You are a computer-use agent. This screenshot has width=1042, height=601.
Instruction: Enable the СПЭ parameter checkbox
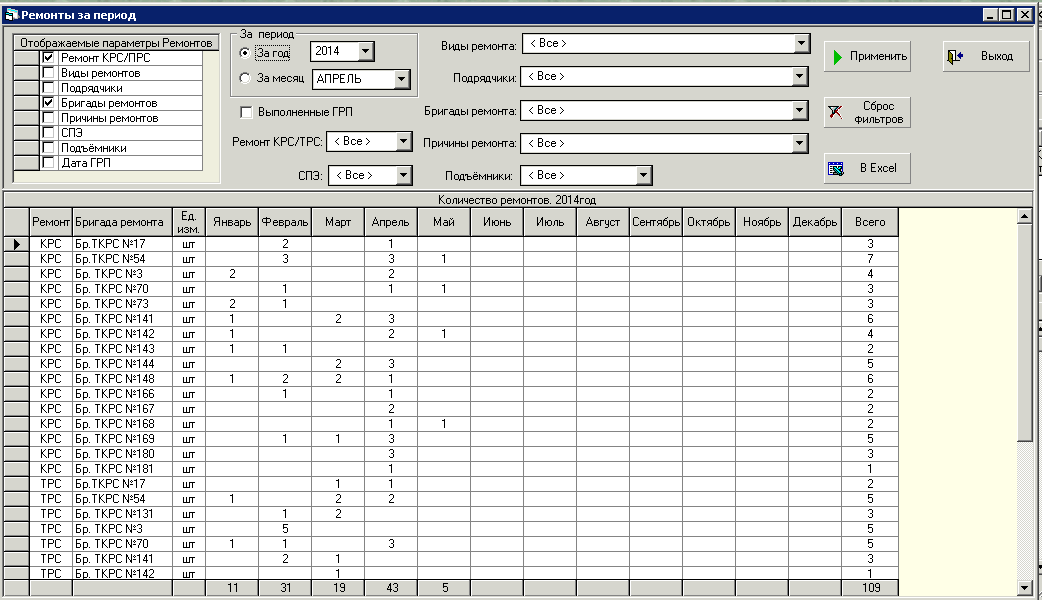(x=48, y=132)
